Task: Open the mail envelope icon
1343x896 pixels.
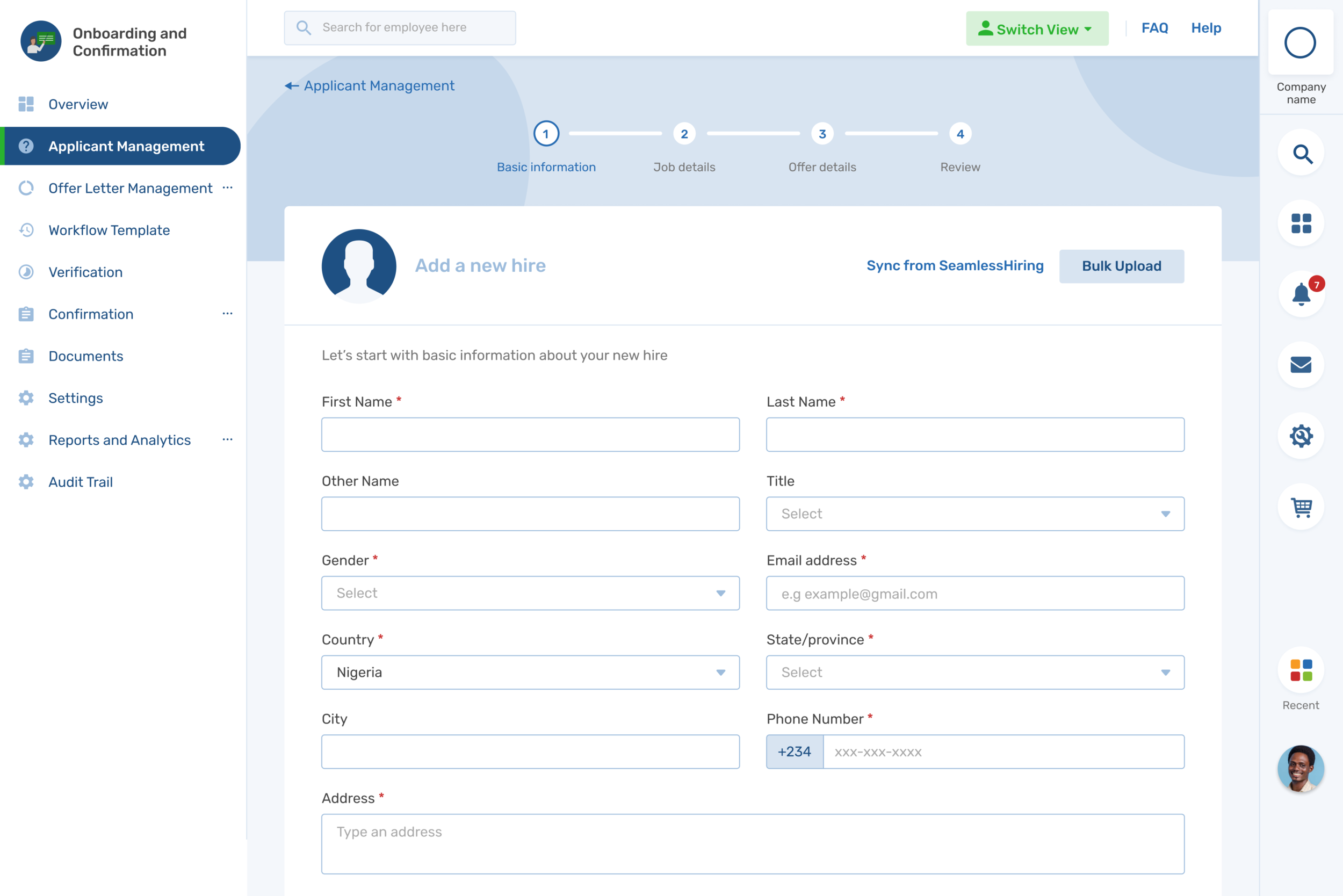Action: click(x=1301, y=365)
